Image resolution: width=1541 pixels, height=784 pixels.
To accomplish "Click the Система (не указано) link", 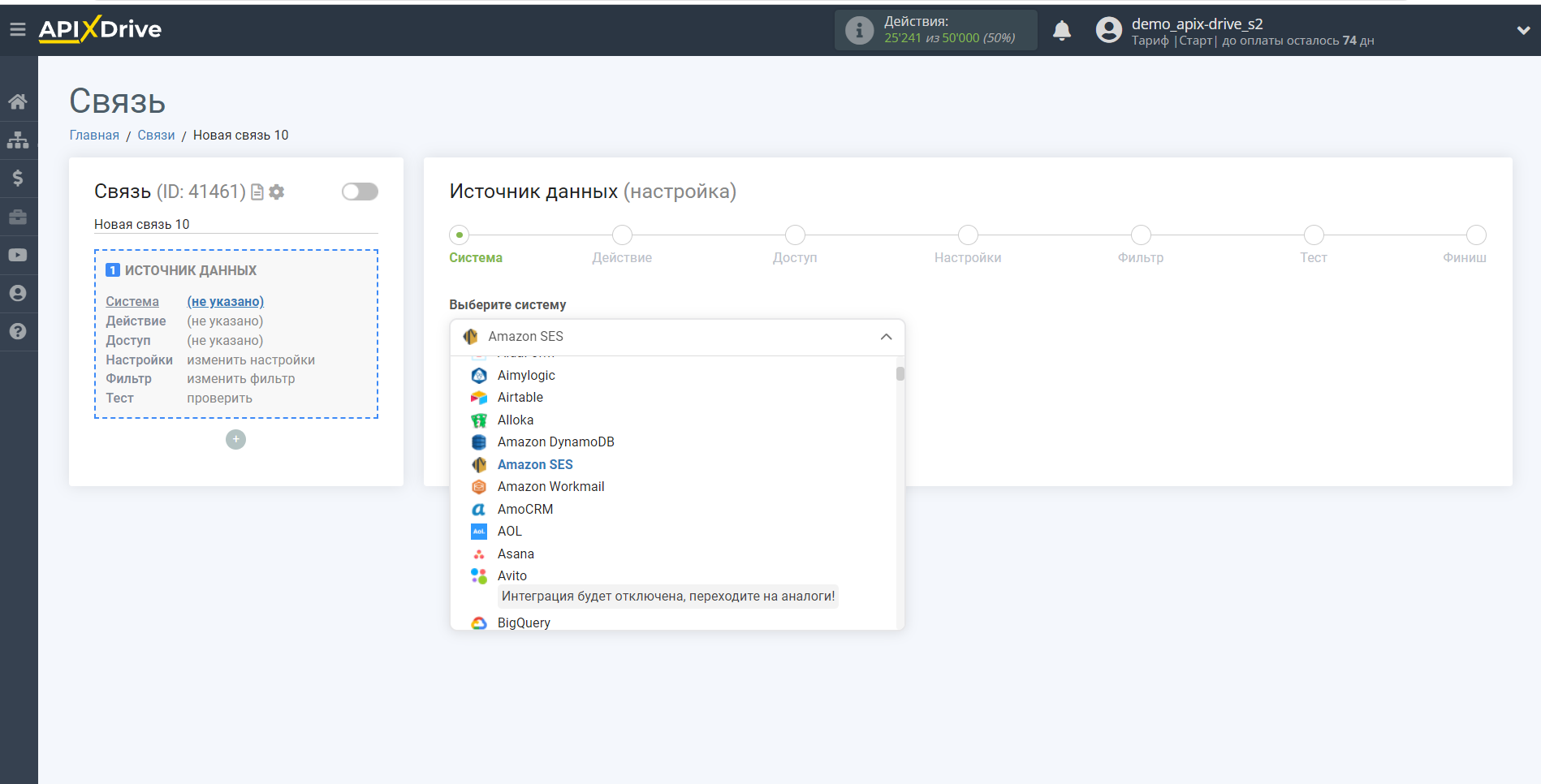I will pos(226,302).
